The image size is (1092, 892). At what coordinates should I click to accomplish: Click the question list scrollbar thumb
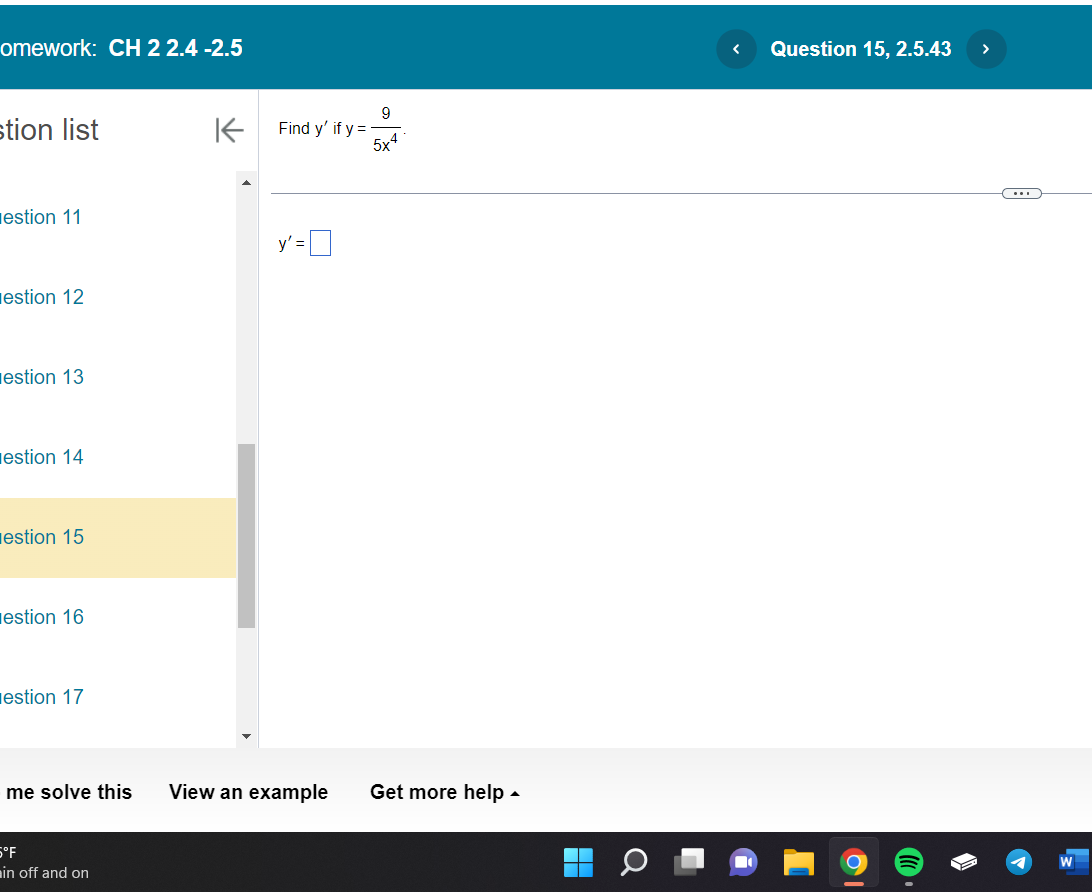pyautogui.click(x=246, y=536)
